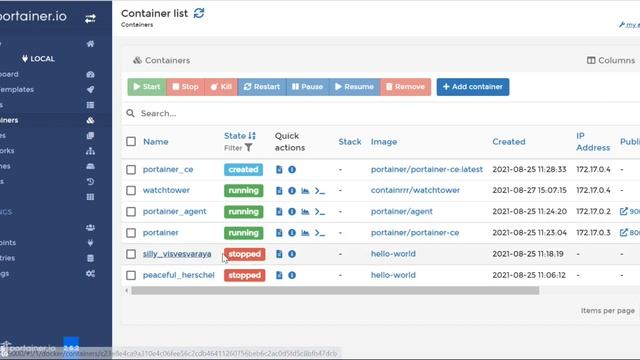
Task: Check the peaceful_herschel row checkbox
Action: click(x=131, y=275)
